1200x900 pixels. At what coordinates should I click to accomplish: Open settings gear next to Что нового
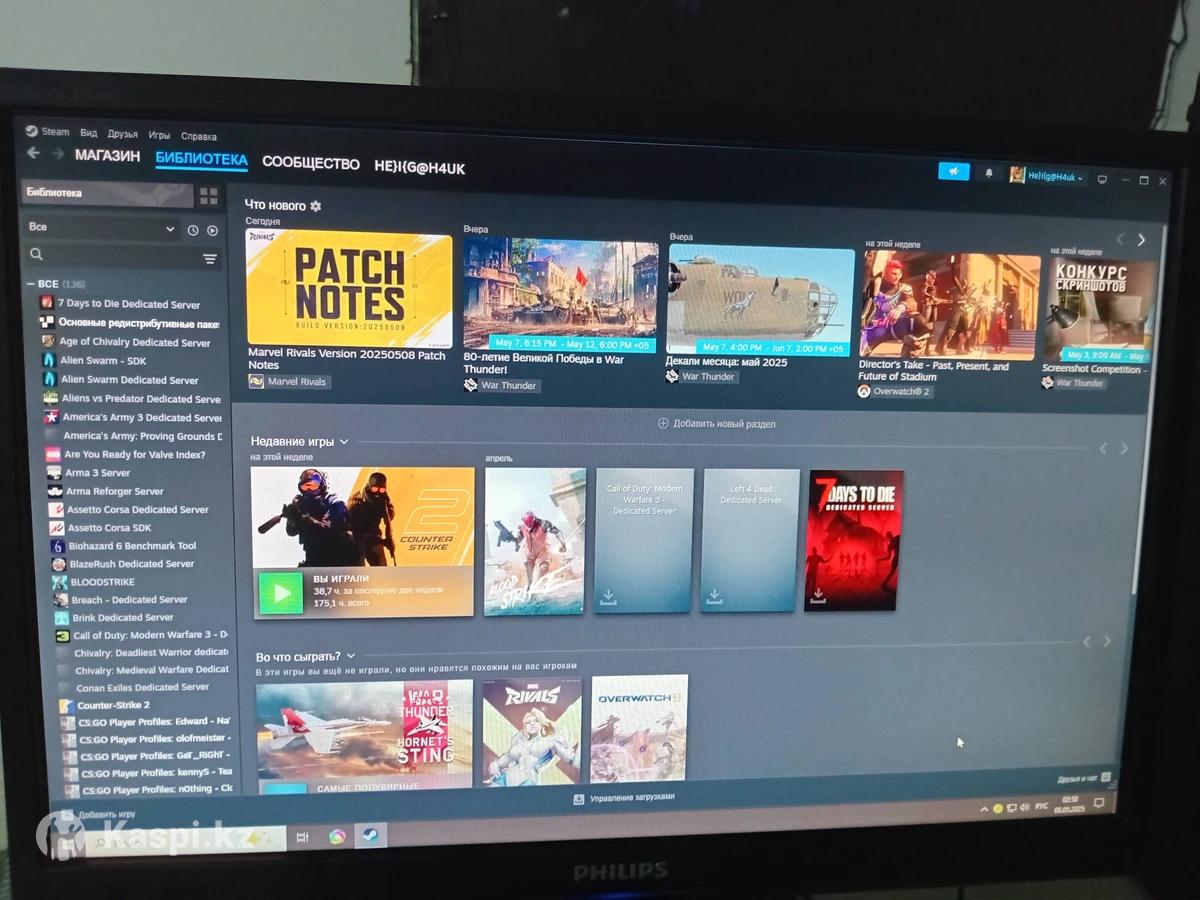click(x=316, y=206)
